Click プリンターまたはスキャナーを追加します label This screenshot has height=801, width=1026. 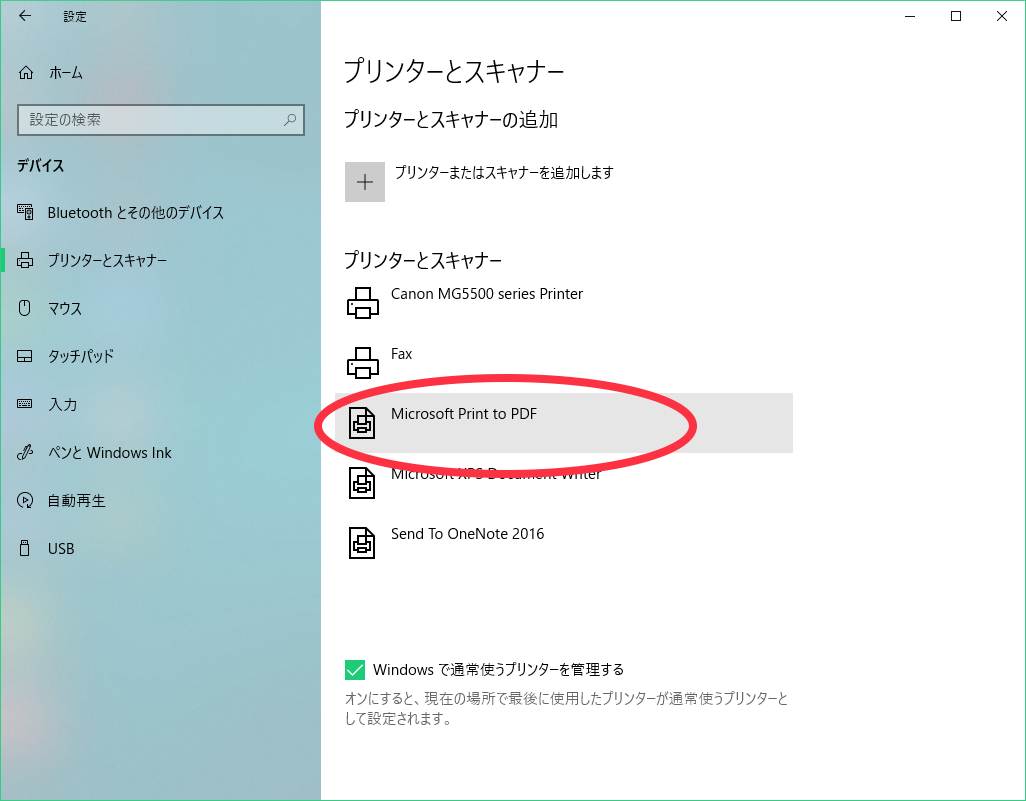(x=504, y=173)
